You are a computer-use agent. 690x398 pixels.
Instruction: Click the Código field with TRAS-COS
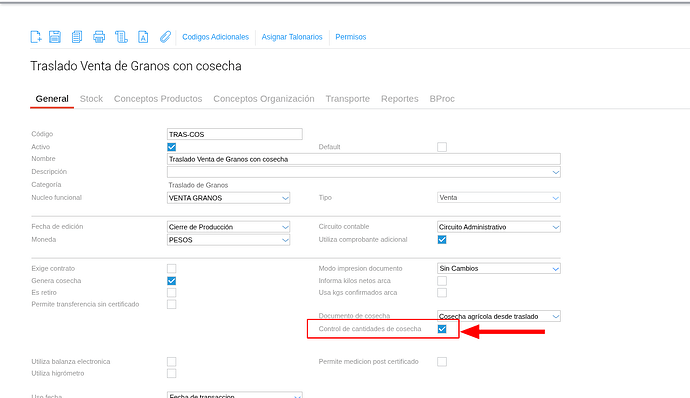tap(235, 134)
